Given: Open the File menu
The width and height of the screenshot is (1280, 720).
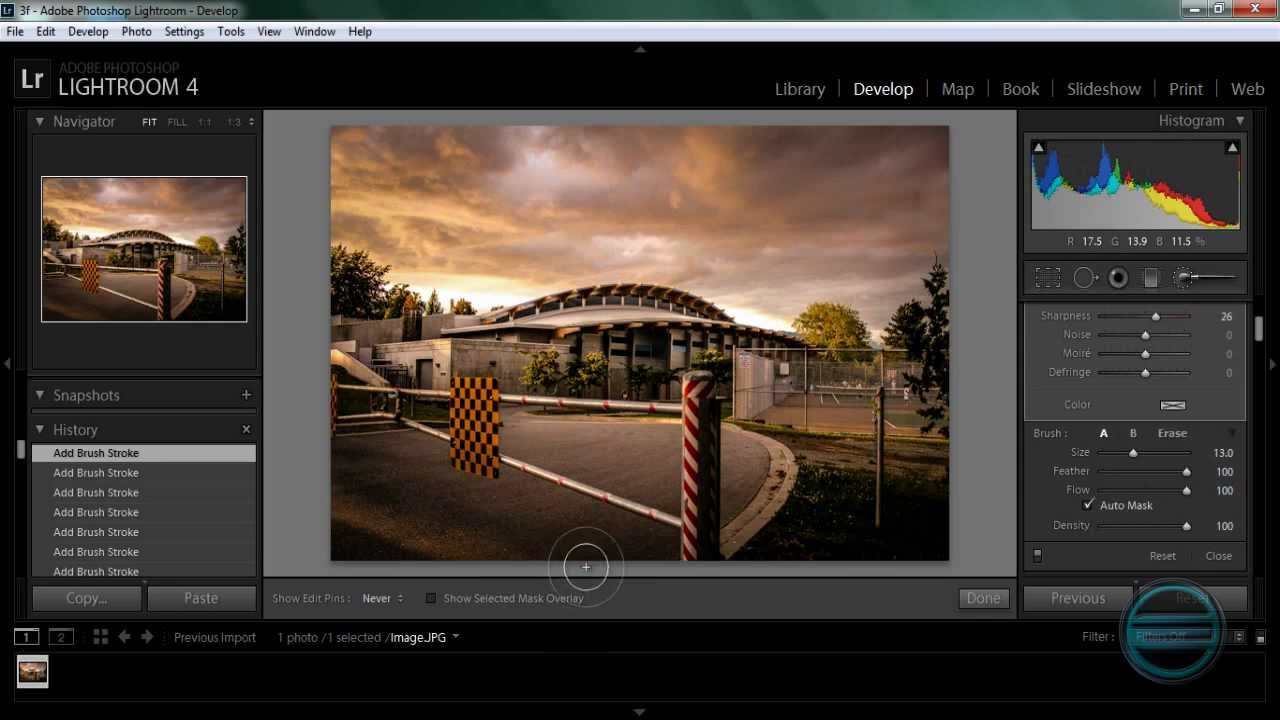Looking at the screenshot, I should [x=15, y=31].
